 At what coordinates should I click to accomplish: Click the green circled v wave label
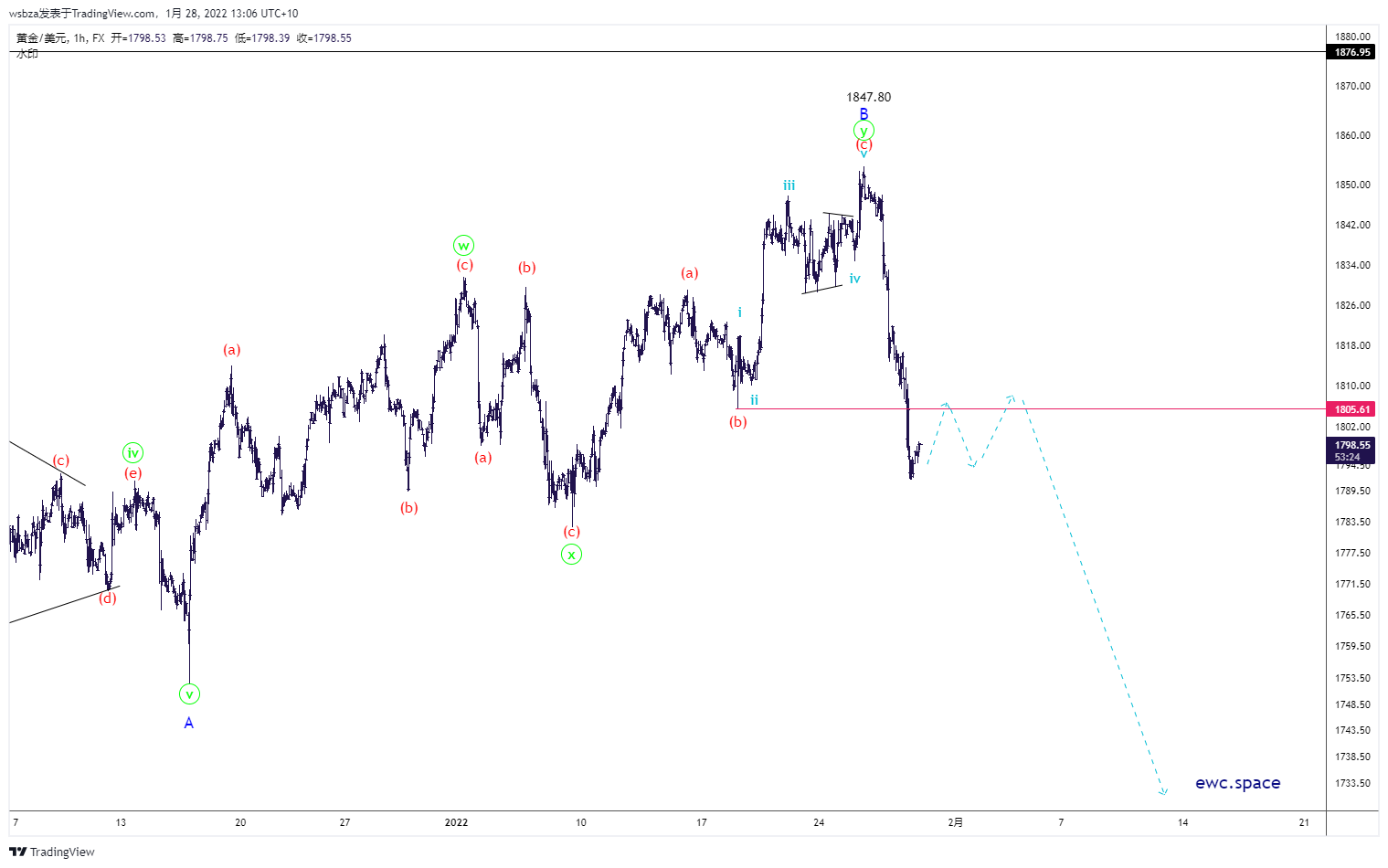point(189,694)
